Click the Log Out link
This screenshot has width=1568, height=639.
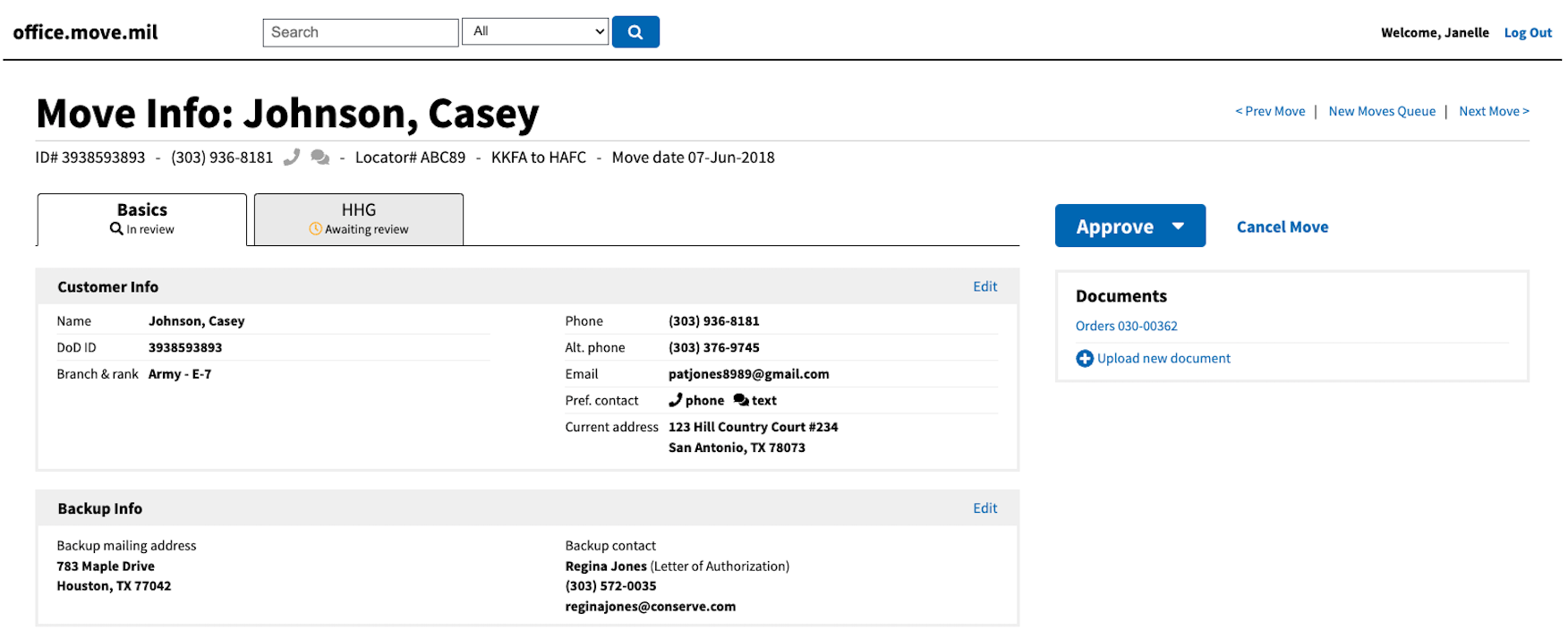click(1527, 33)
